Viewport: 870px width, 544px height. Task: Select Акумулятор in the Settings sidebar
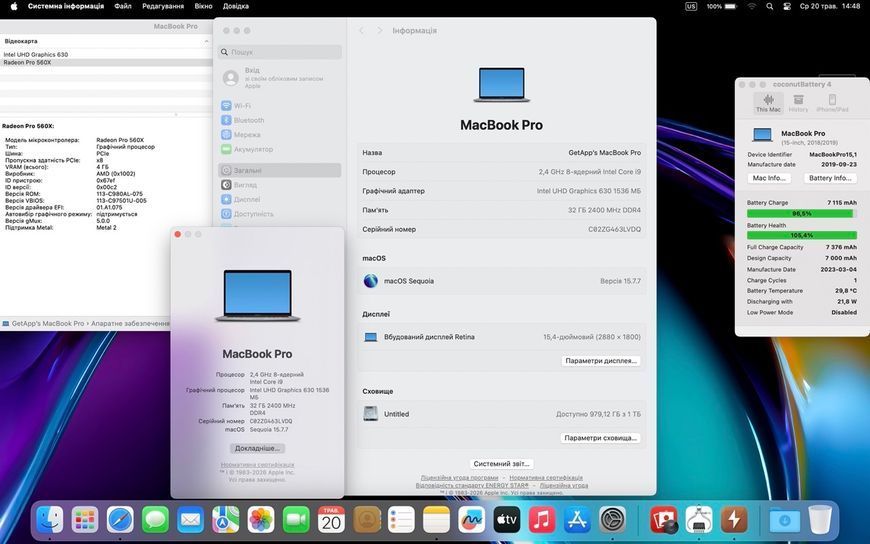pyautogui.click(x=280, y=149)
